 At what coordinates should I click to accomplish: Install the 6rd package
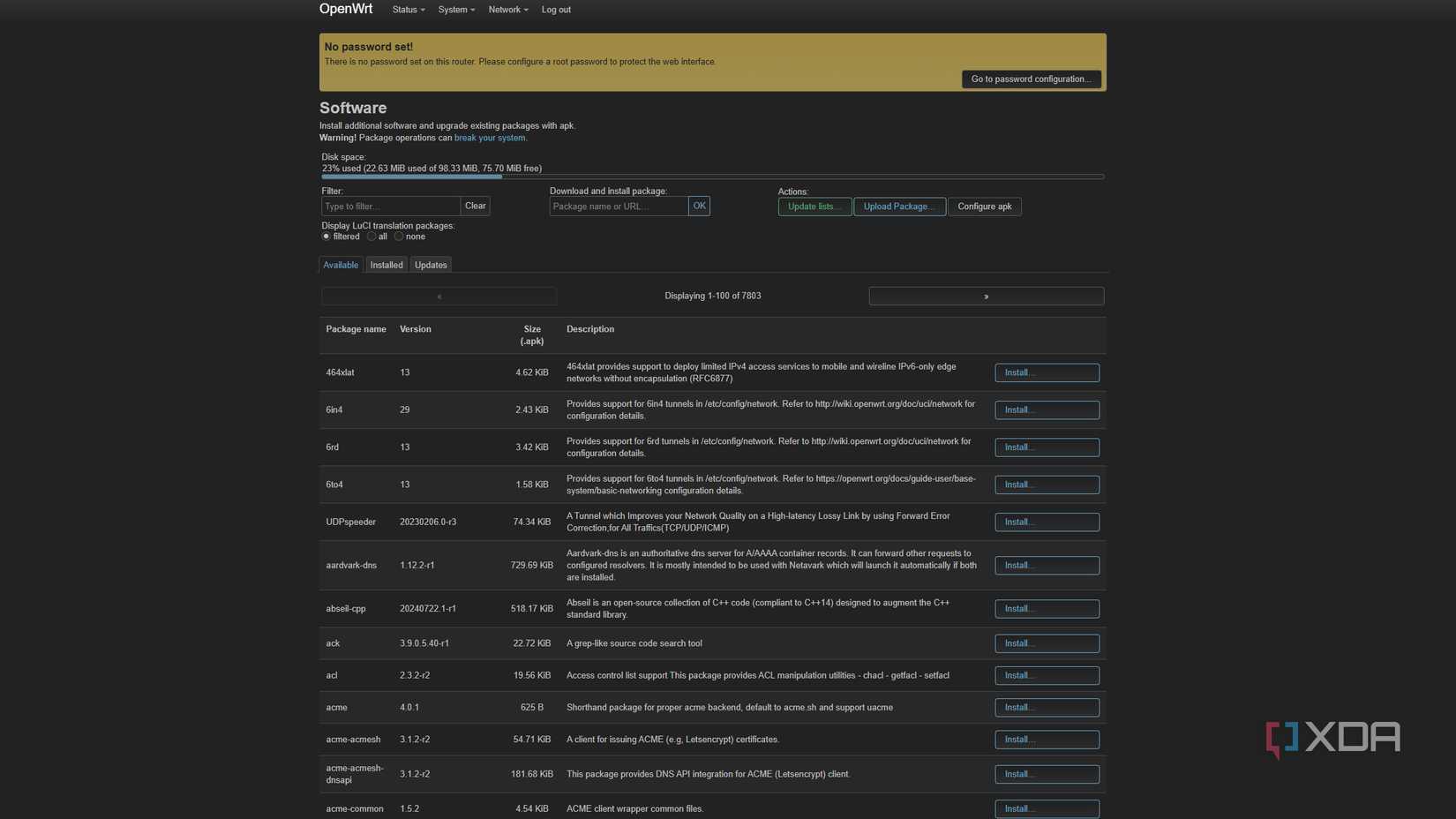pyautogui.click(x=1047, y=447)
